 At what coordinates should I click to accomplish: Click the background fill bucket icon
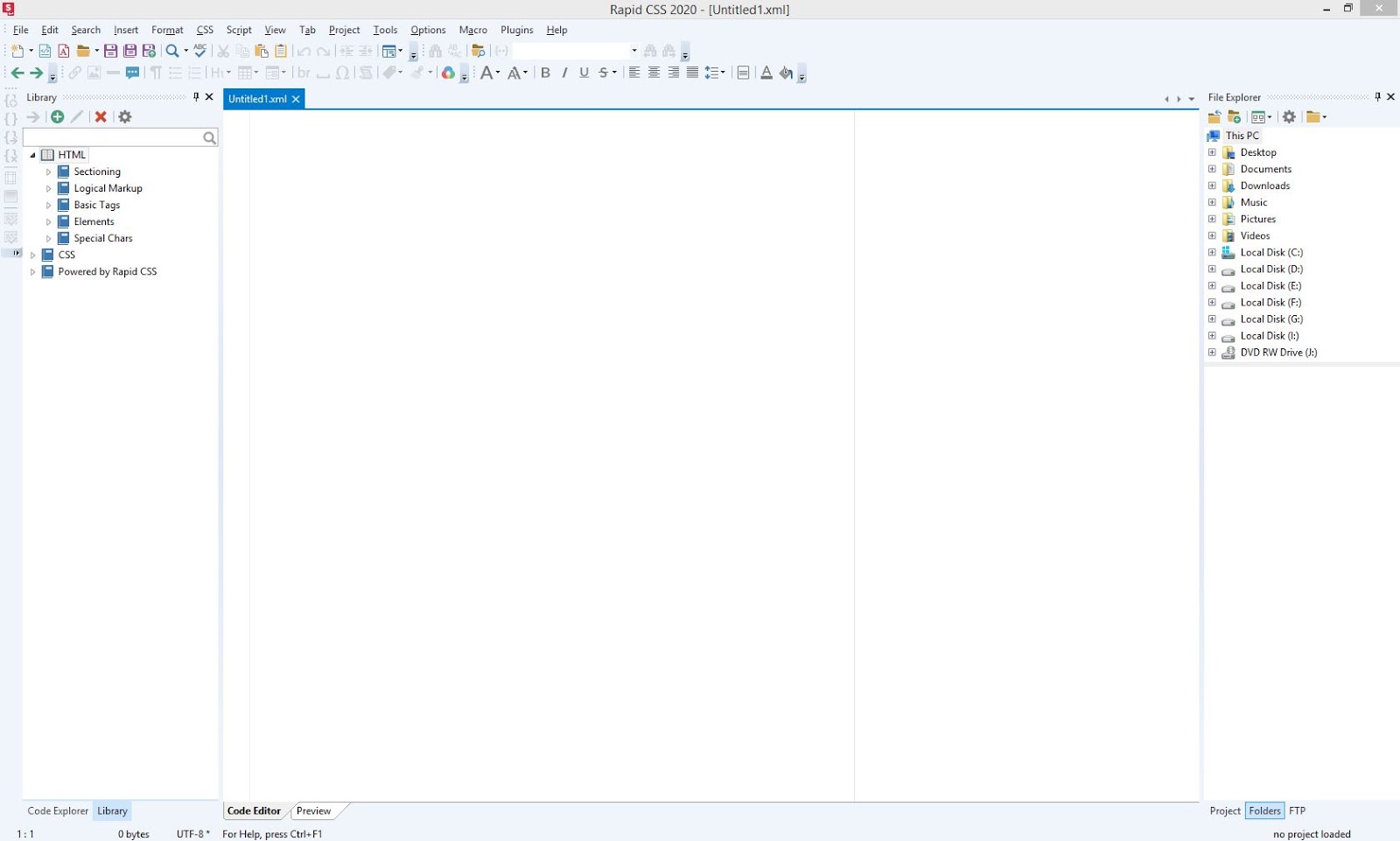786,73
